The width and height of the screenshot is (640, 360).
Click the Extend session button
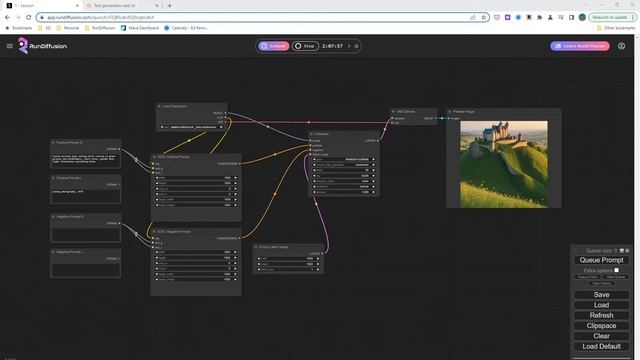[x=273, y=46]
